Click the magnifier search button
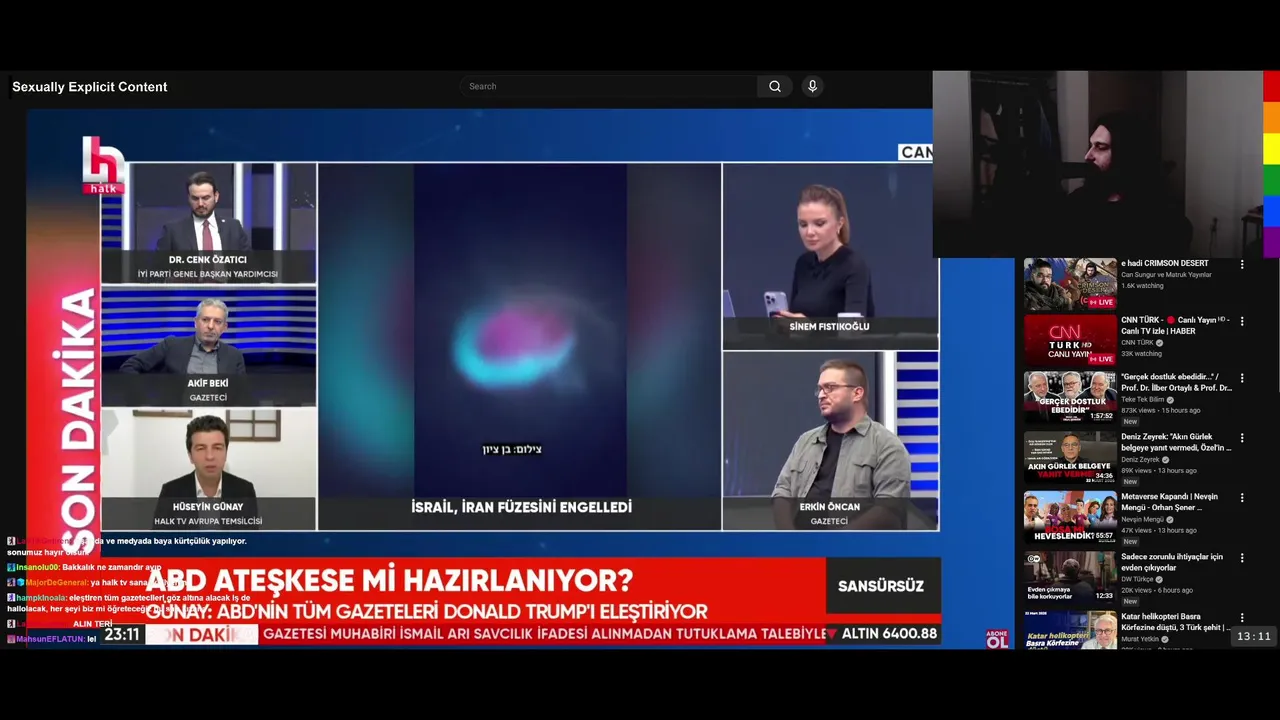Image resolution: width=1280 pixels, height=720 pixels. tap(775, 86)
